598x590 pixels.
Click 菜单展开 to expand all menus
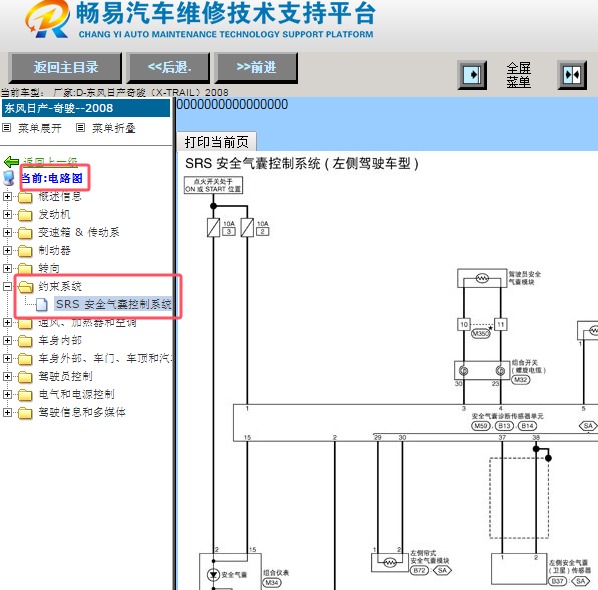pyautogui.click(x=39, y=128)
